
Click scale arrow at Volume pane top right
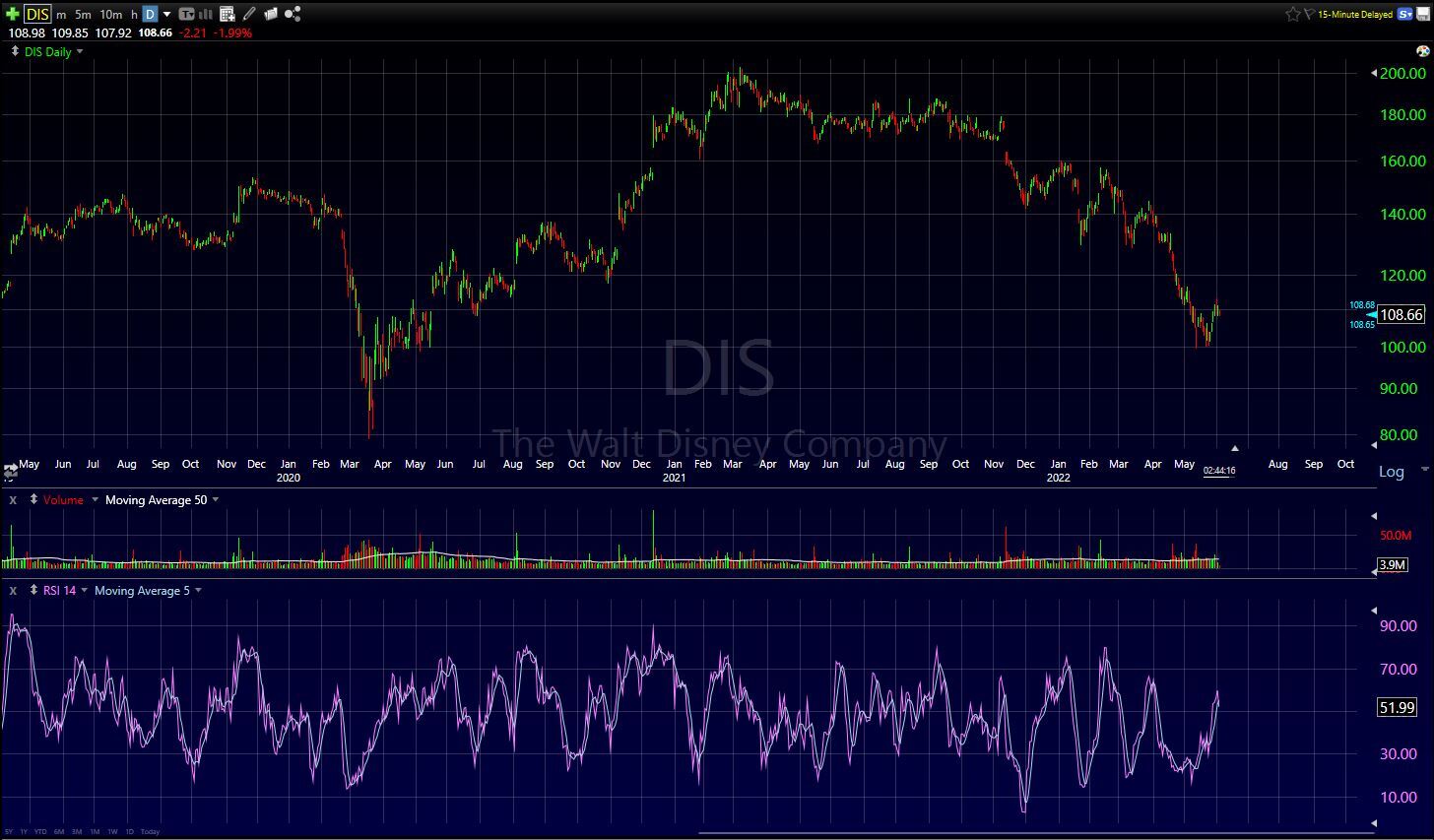[1374, 516]
